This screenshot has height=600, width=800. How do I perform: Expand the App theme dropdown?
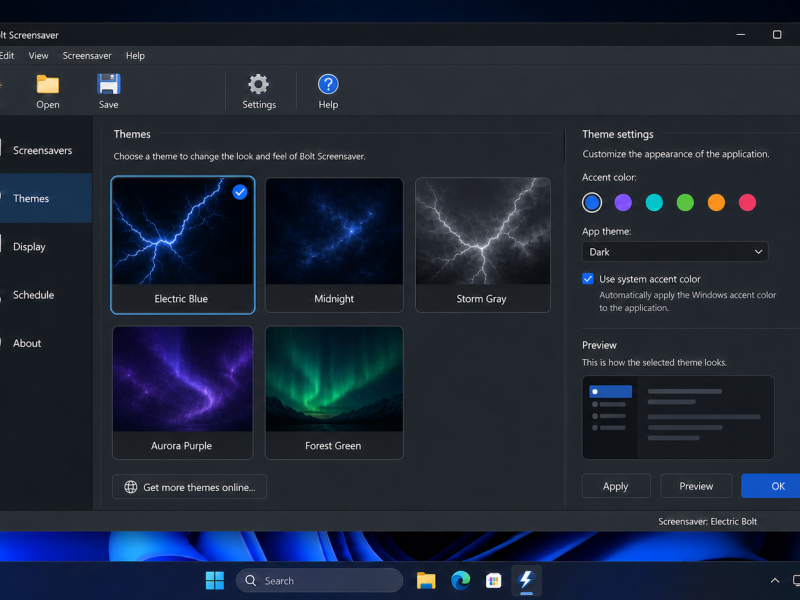click(674, 252)
